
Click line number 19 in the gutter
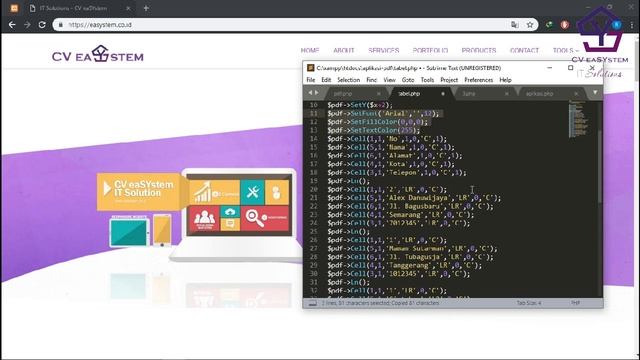[x=313, y=181]
